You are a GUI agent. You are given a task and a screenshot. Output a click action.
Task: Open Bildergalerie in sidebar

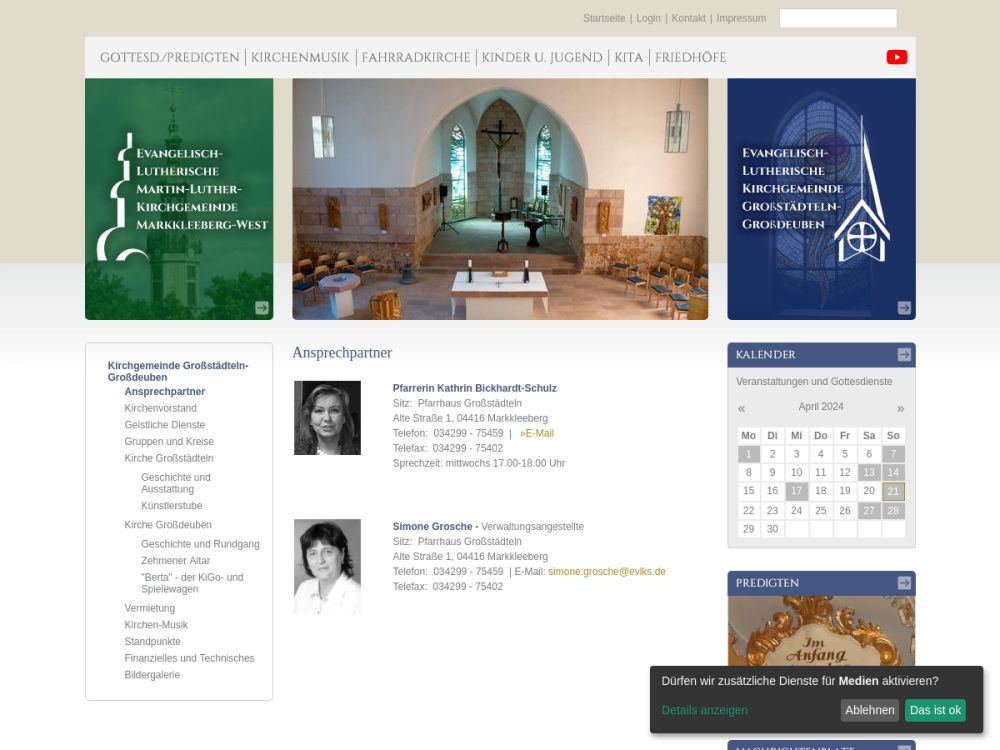152,675
